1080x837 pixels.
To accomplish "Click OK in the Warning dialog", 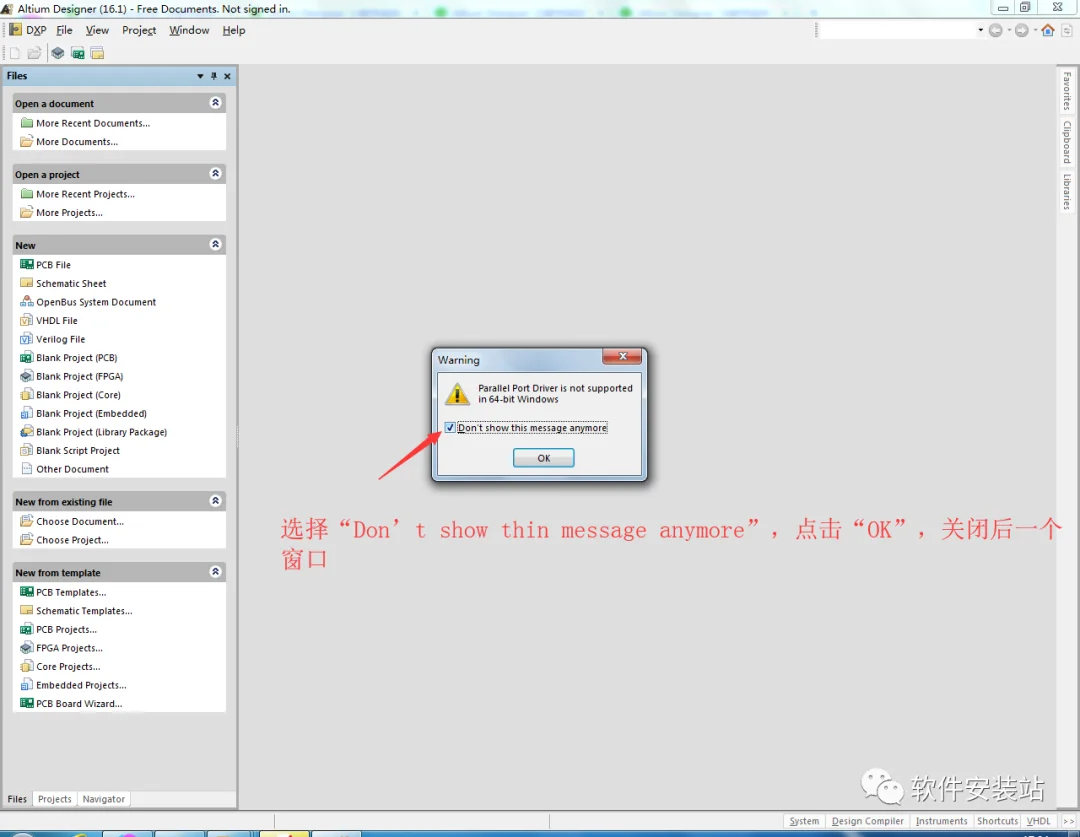I will click(x=543, y=458).
